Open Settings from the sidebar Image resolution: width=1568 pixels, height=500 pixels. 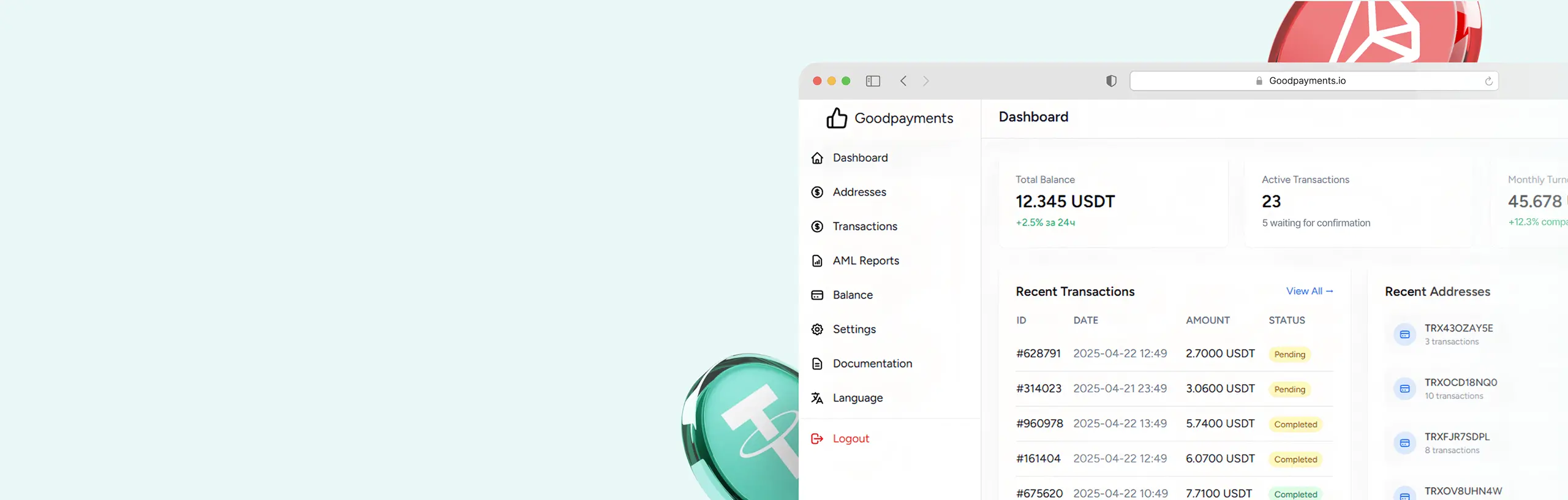coord(854,330)
